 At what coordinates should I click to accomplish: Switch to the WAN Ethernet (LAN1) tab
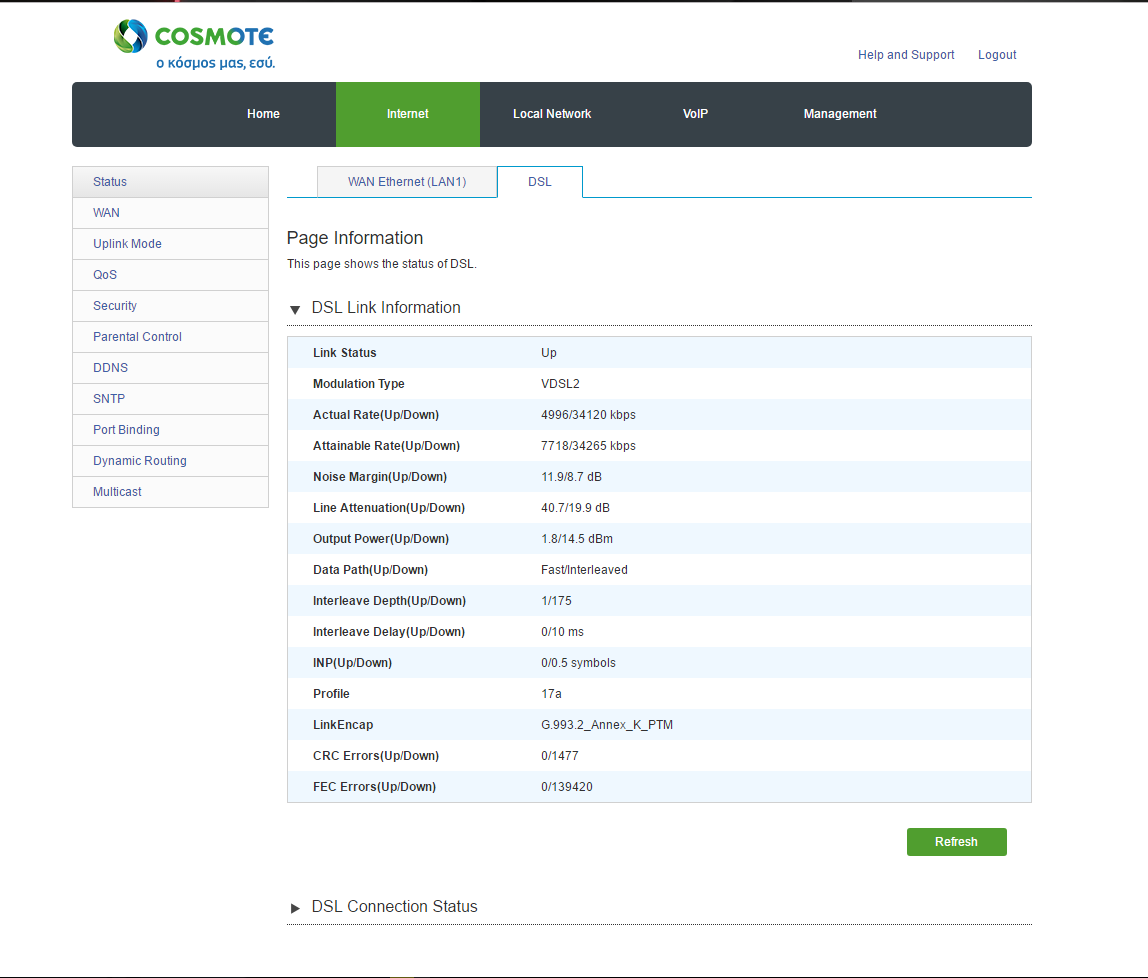pyautogui.click(x=407, y=182)
